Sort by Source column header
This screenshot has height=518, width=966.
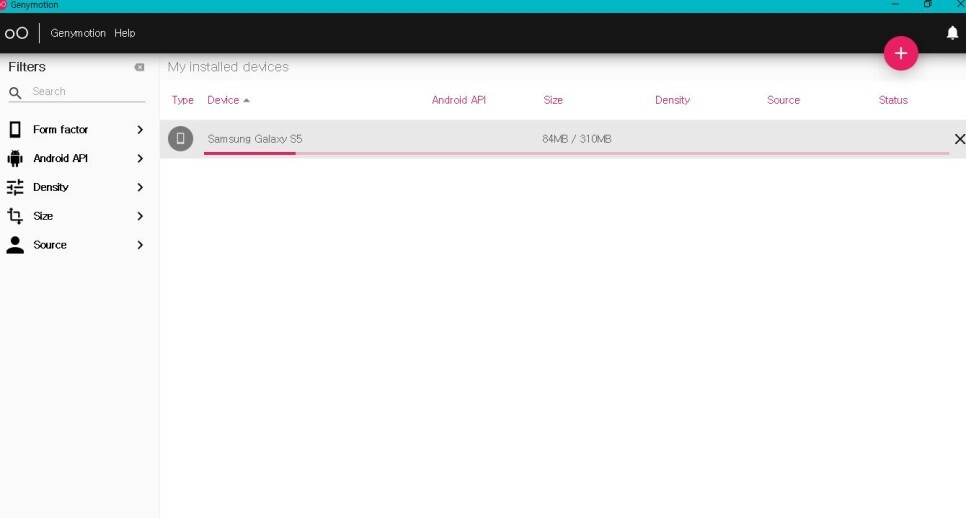point(783,100)
